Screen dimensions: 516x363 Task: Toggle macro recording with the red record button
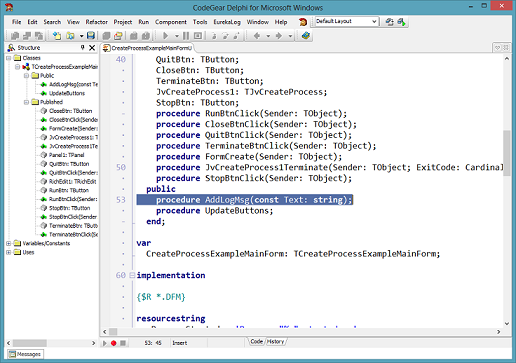coord(114,343)
